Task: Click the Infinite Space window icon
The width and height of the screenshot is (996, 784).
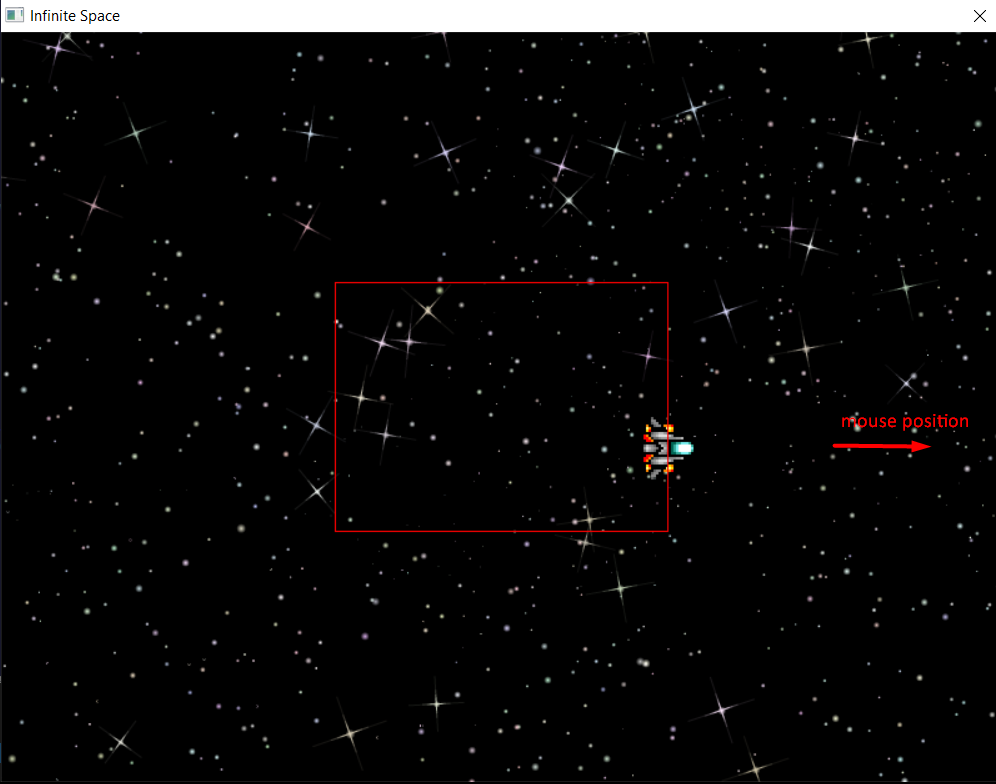Action: [x=14, y=15]
